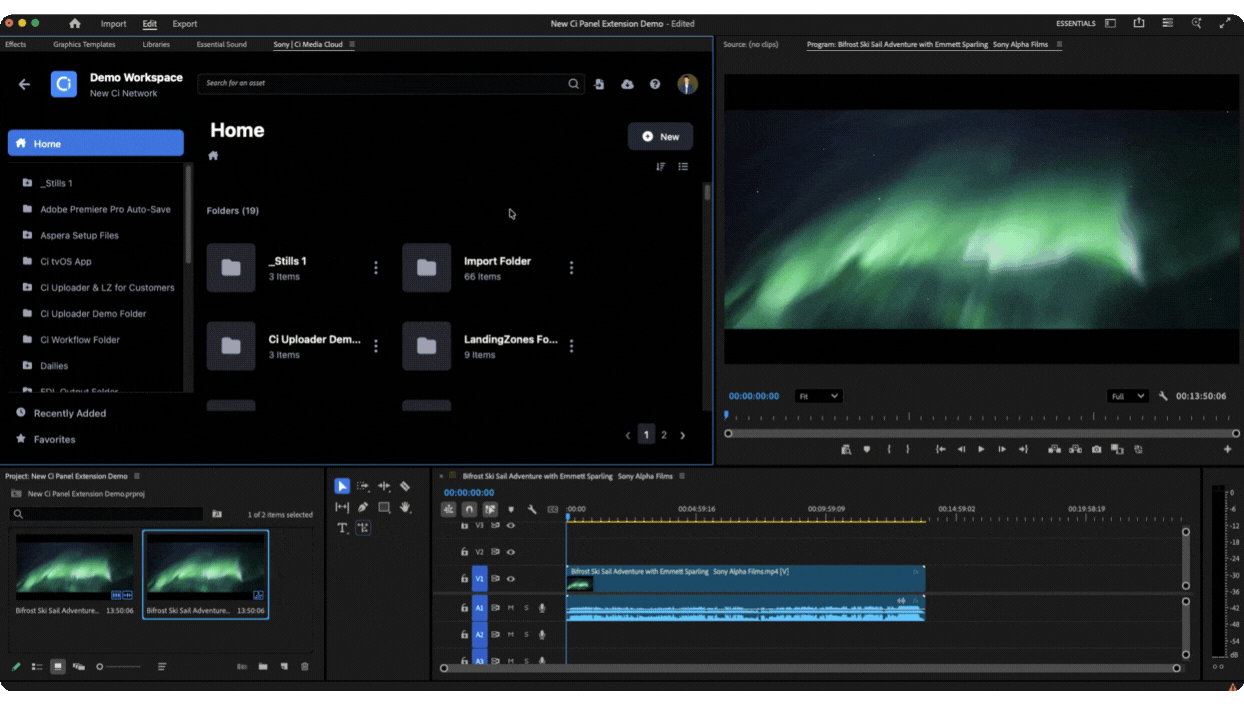Image resolution: width=1244 pixels, height=706 pixels.
Task: Select the Type tool
Action: coord(342,528)
